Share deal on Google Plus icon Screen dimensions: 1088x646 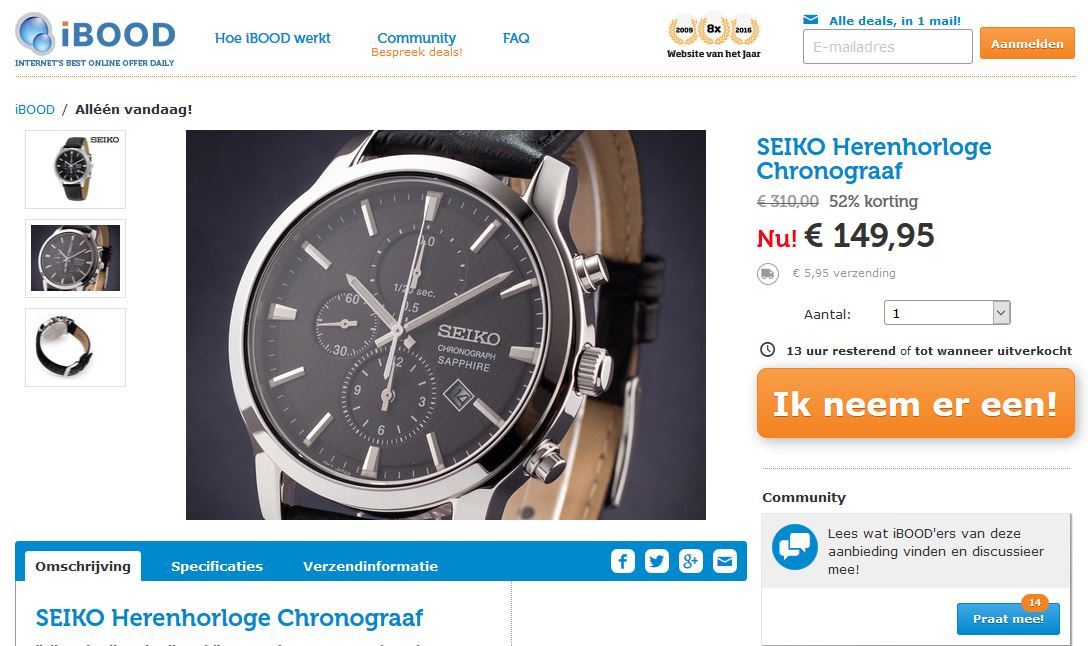tap(690, 561)
